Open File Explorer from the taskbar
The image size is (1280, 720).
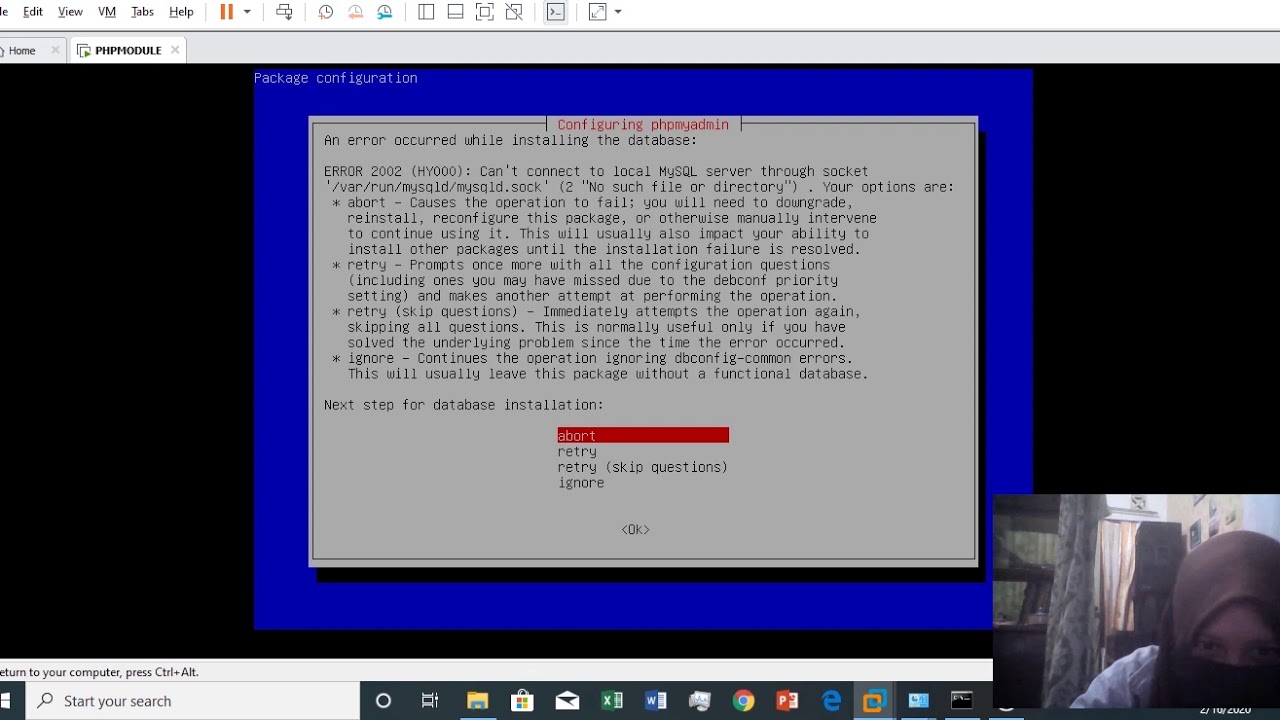[477, 701]
